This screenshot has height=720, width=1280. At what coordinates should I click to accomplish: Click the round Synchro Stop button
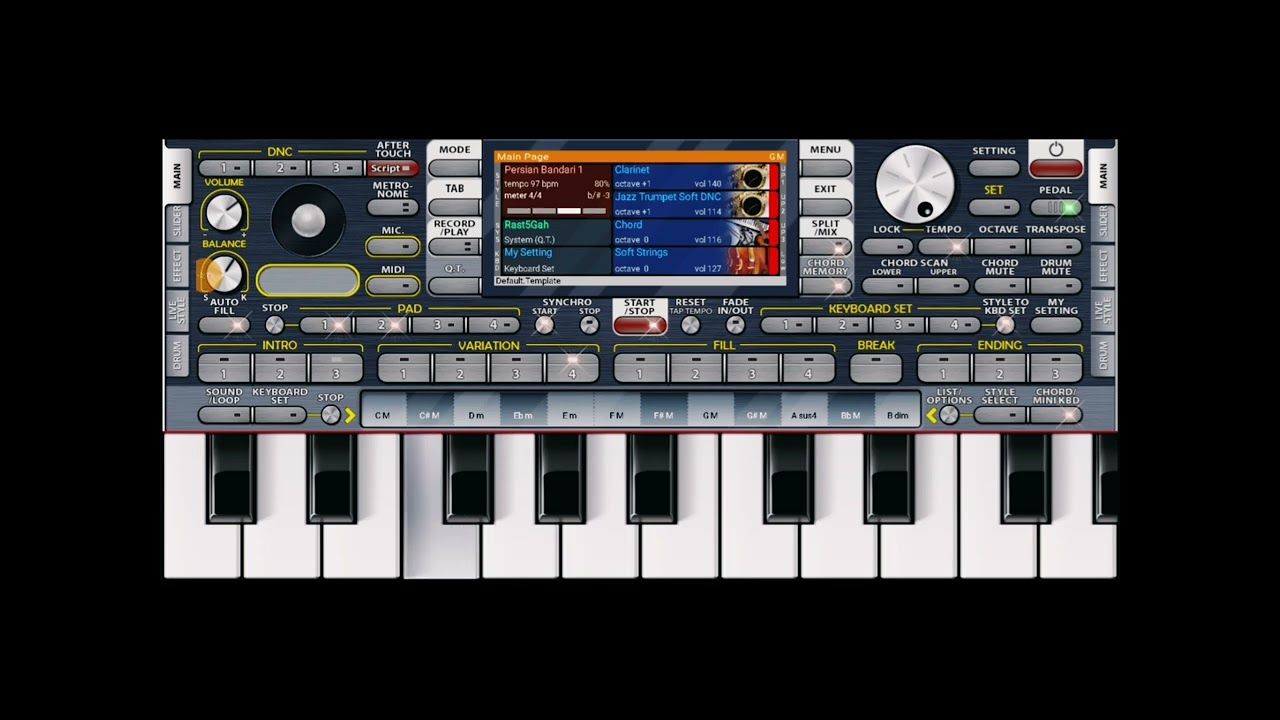coord(590,325)
